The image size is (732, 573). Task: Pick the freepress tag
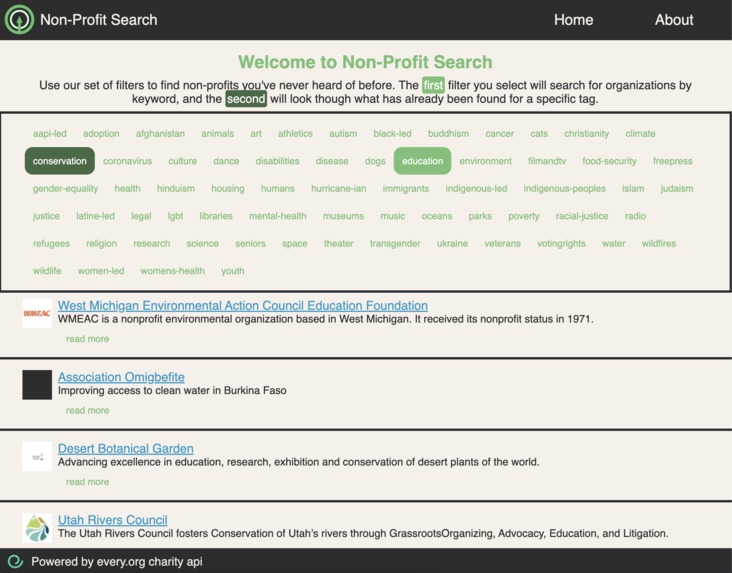click(x=673, y=161)
